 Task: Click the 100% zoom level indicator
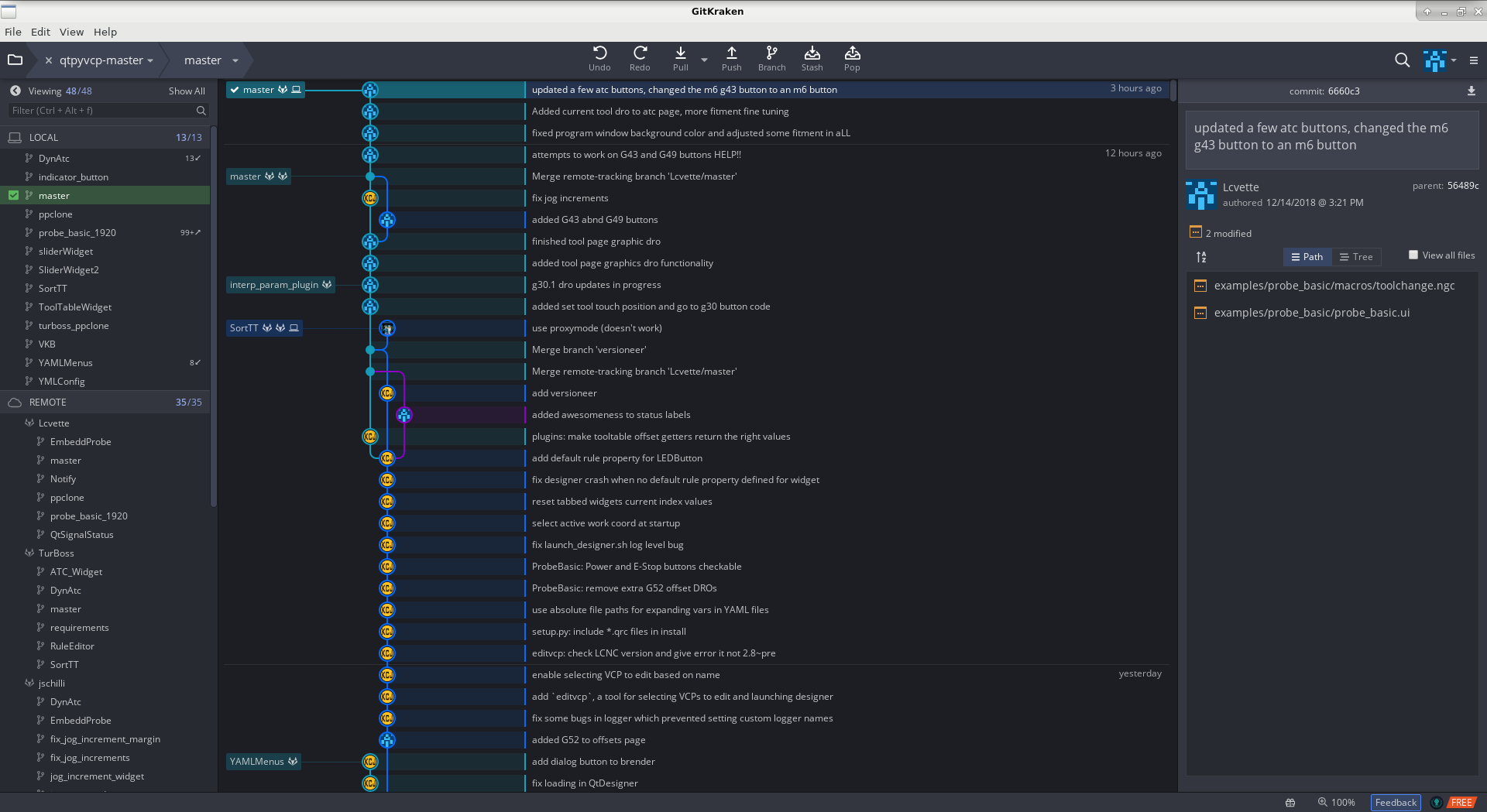1343,802
